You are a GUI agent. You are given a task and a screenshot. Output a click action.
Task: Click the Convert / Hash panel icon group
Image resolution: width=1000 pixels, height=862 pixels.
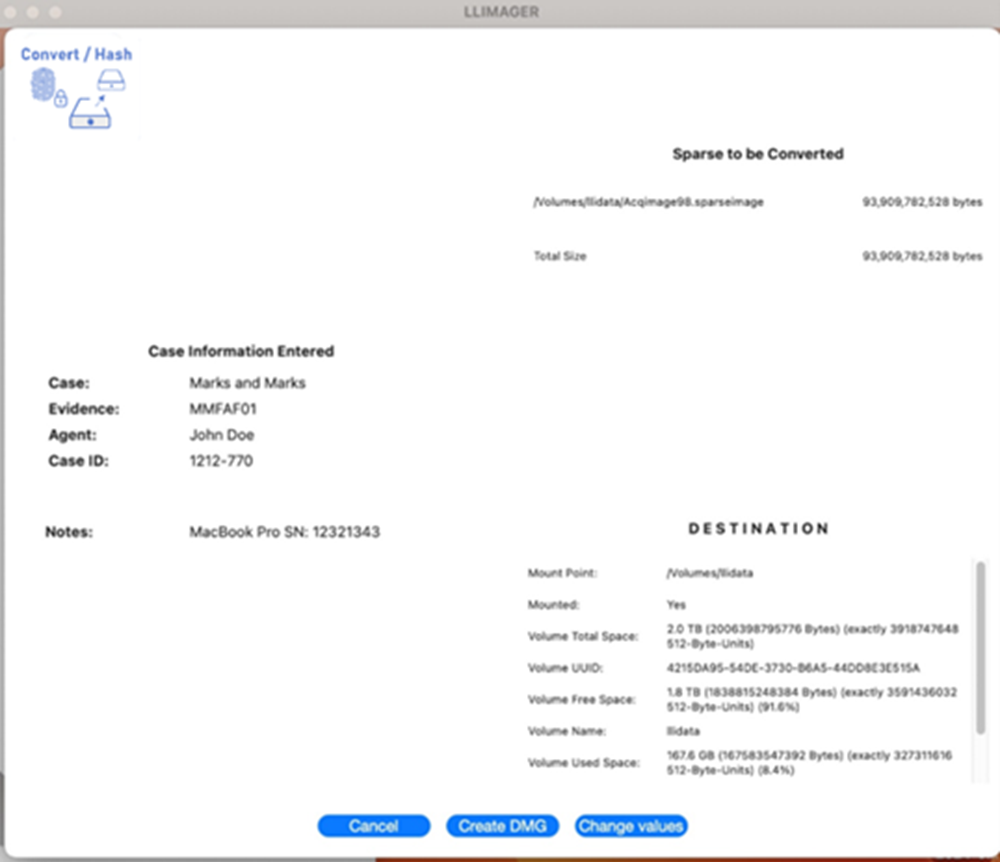point(75,95)
